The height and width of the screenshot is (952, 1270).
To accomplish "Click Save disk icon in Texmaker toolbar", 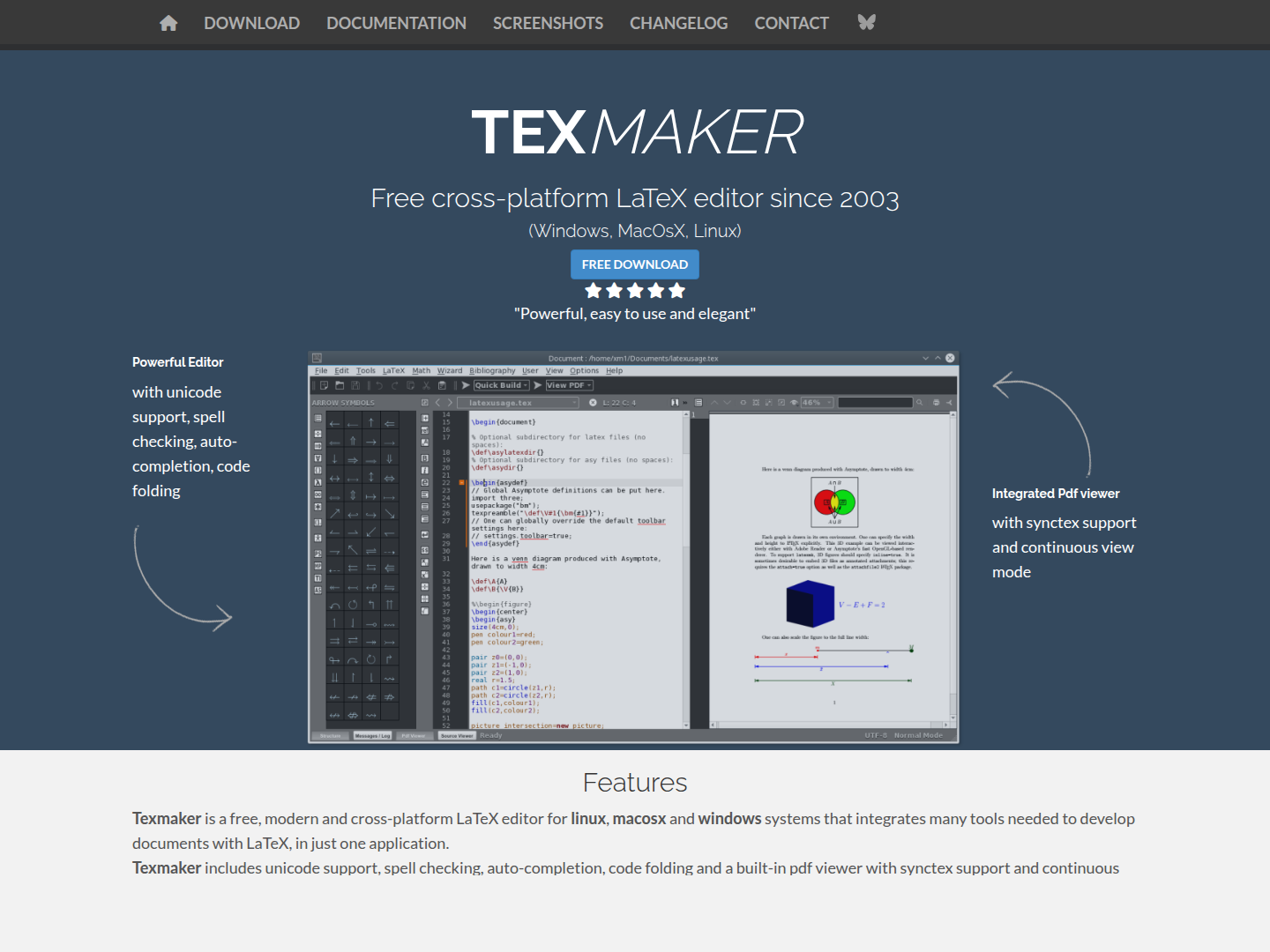I will click(355, 385).
